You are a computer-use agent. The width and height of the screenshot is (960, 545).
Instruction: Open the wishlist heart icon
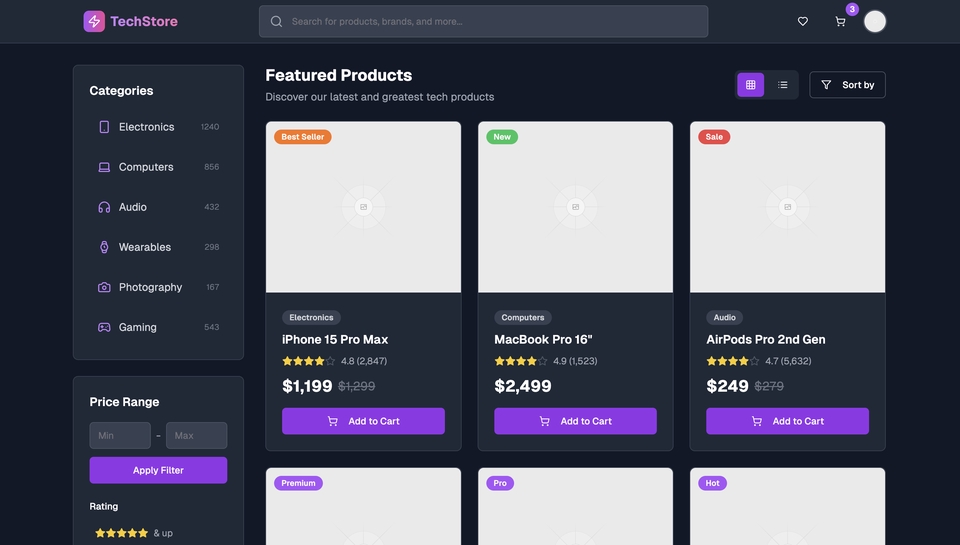[803, 21]
